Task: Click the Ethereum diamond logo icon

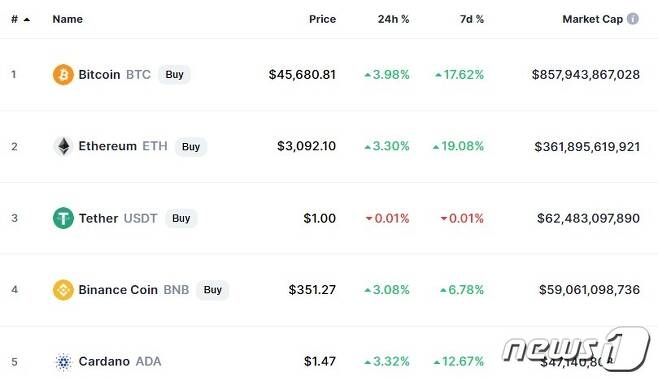Action: click(63, 146)
